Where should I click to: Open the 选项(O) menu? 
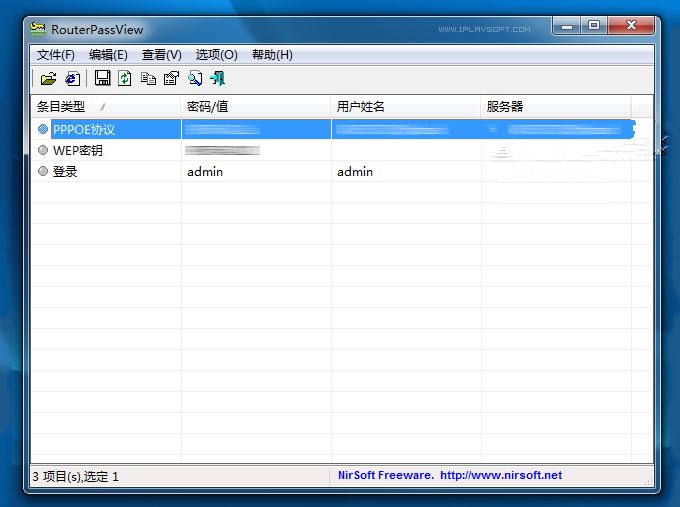pyautogui.click(x=216, y=55)
